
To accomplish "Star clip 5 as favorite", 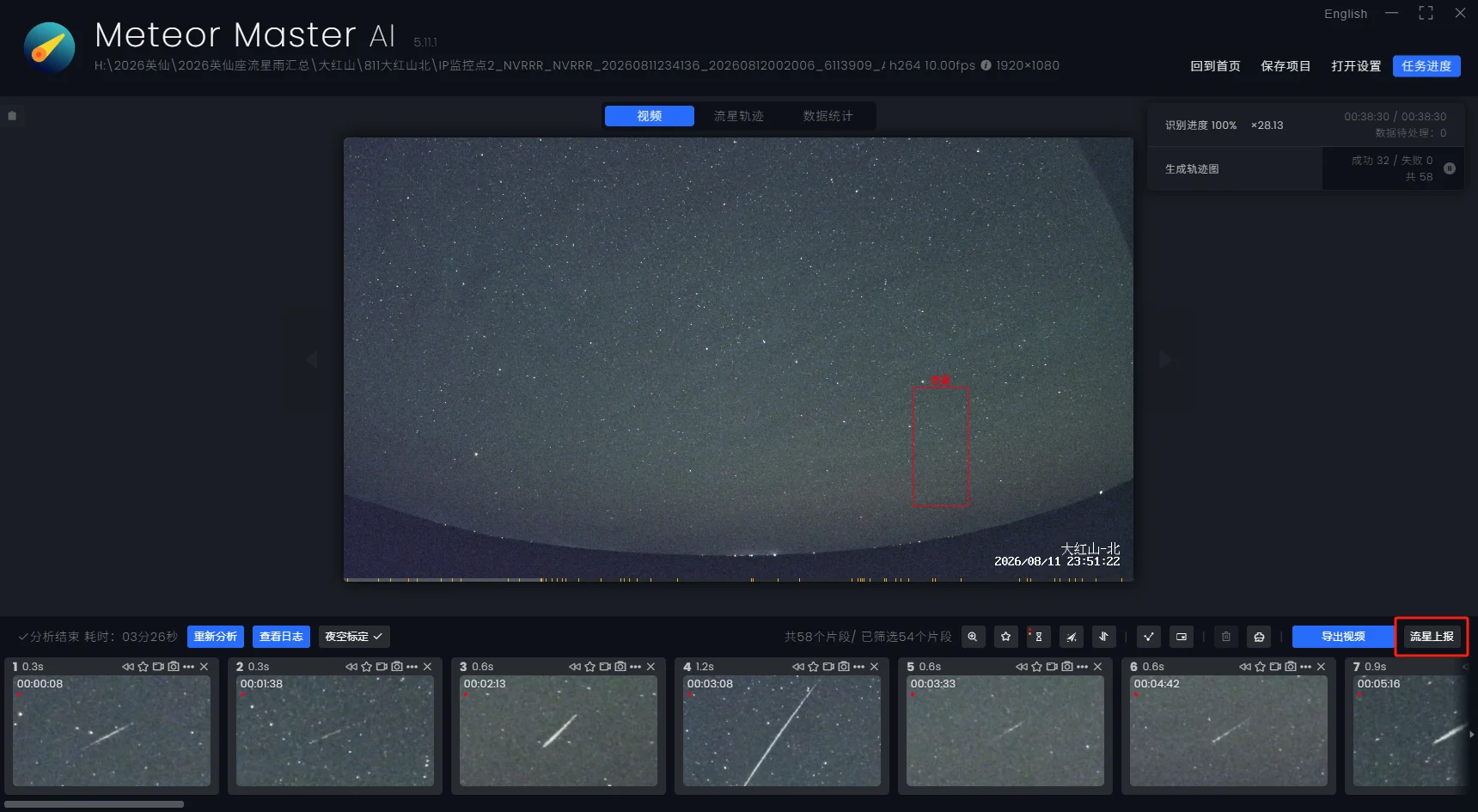I will click(1037, 667).
